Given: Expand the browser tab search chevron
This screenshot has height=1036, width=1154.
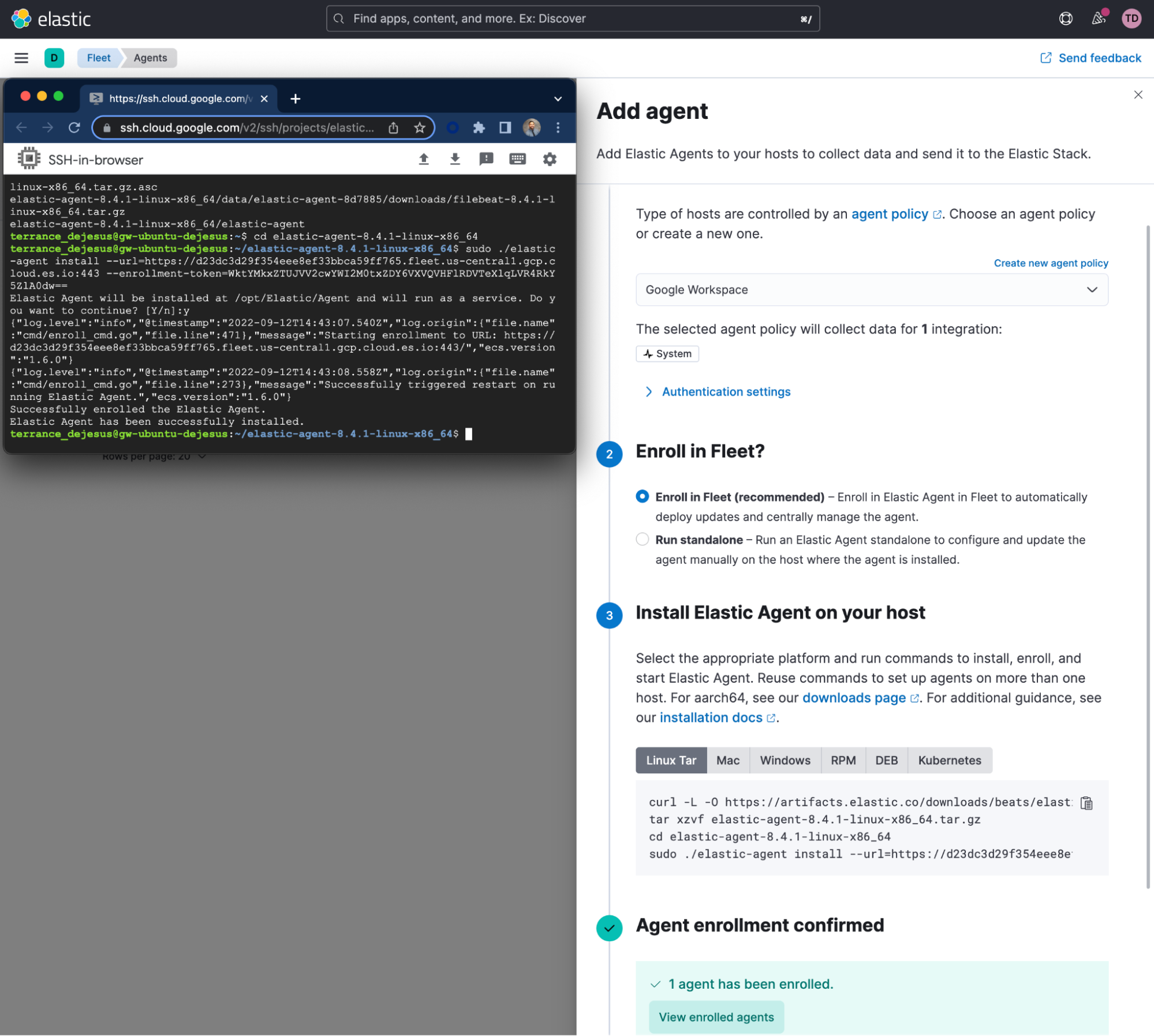Looking at the screenshot, I should 558,99.
